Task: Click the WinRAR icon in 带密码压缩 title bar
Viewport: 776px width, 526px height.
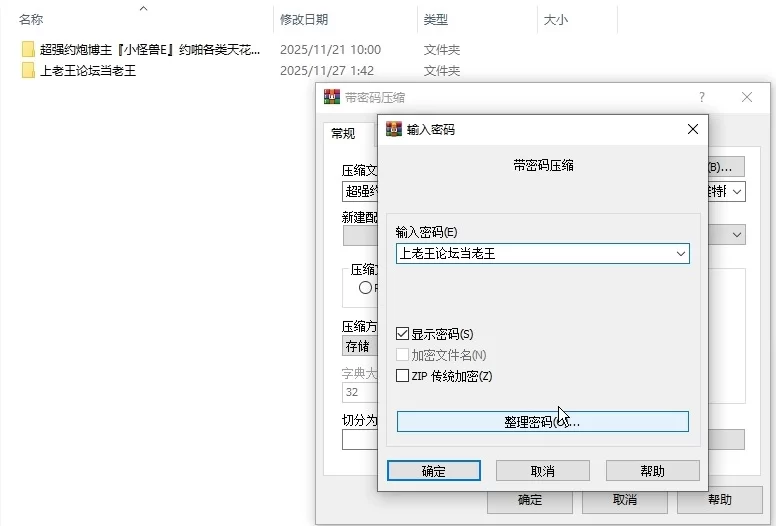Action: tap(332, 97)
